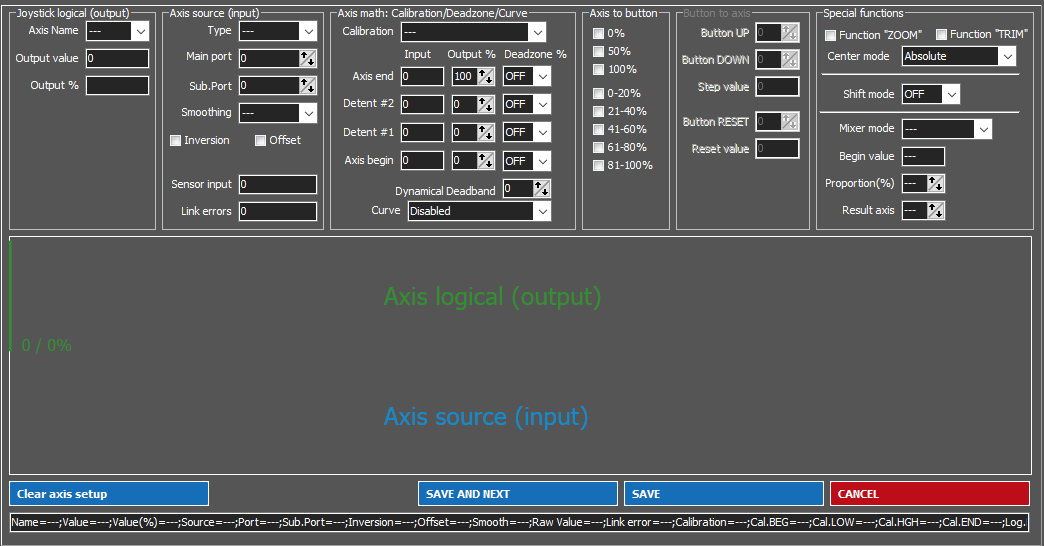Click the Main port value field
1044x546 pixels.
coord(270,59)
